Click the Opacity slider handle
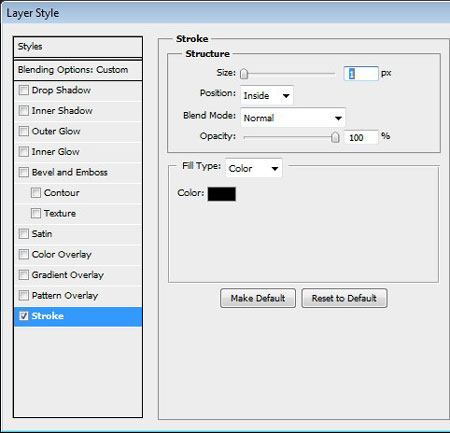Viewport: 450px width, 433px height. pos(335,137)
